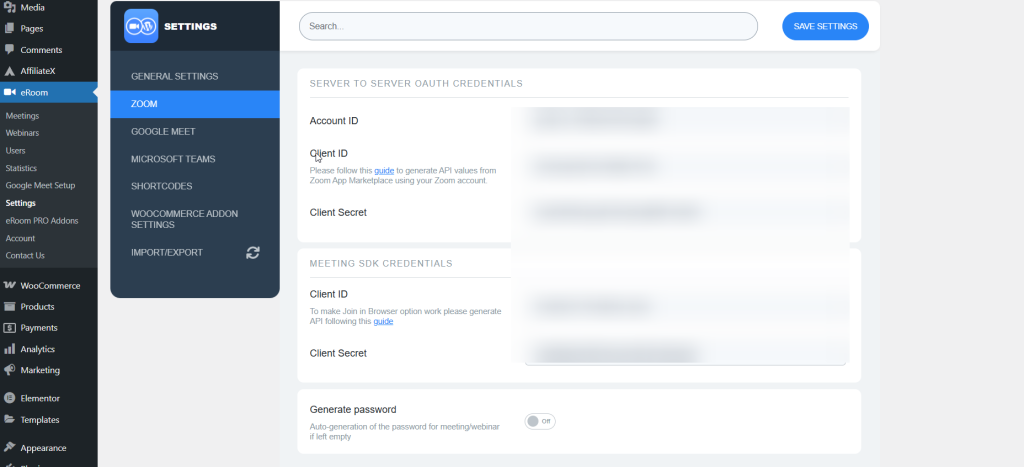This screenshot has width=1024, height=467.
Task: Open the guide link under OAuth Client ID
Action: click(x=384, y=171)
